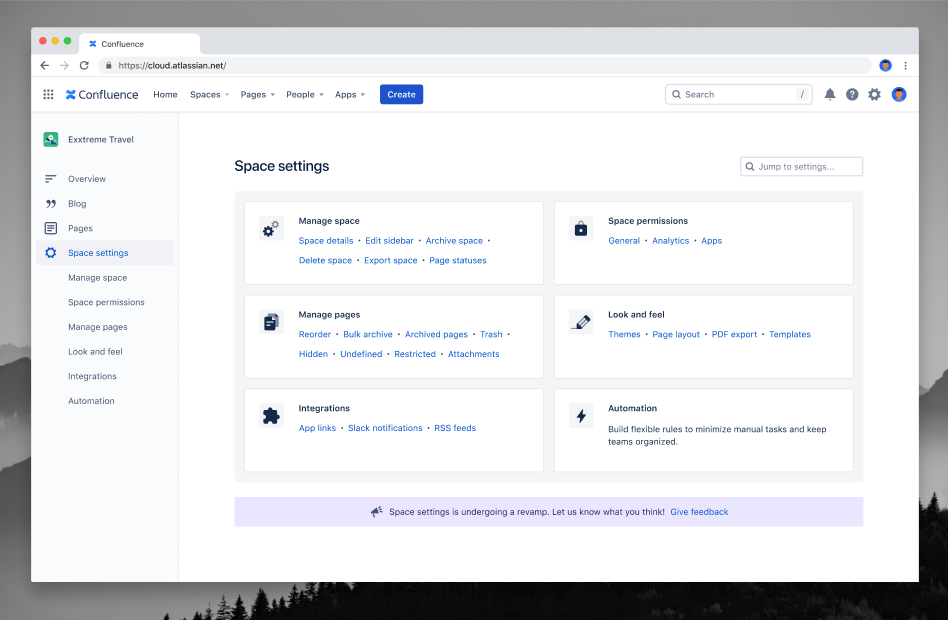Click the Pages sidebar icon
This screenshot has width=948, height=620.
pyautogui.click(x=51, y=228)
